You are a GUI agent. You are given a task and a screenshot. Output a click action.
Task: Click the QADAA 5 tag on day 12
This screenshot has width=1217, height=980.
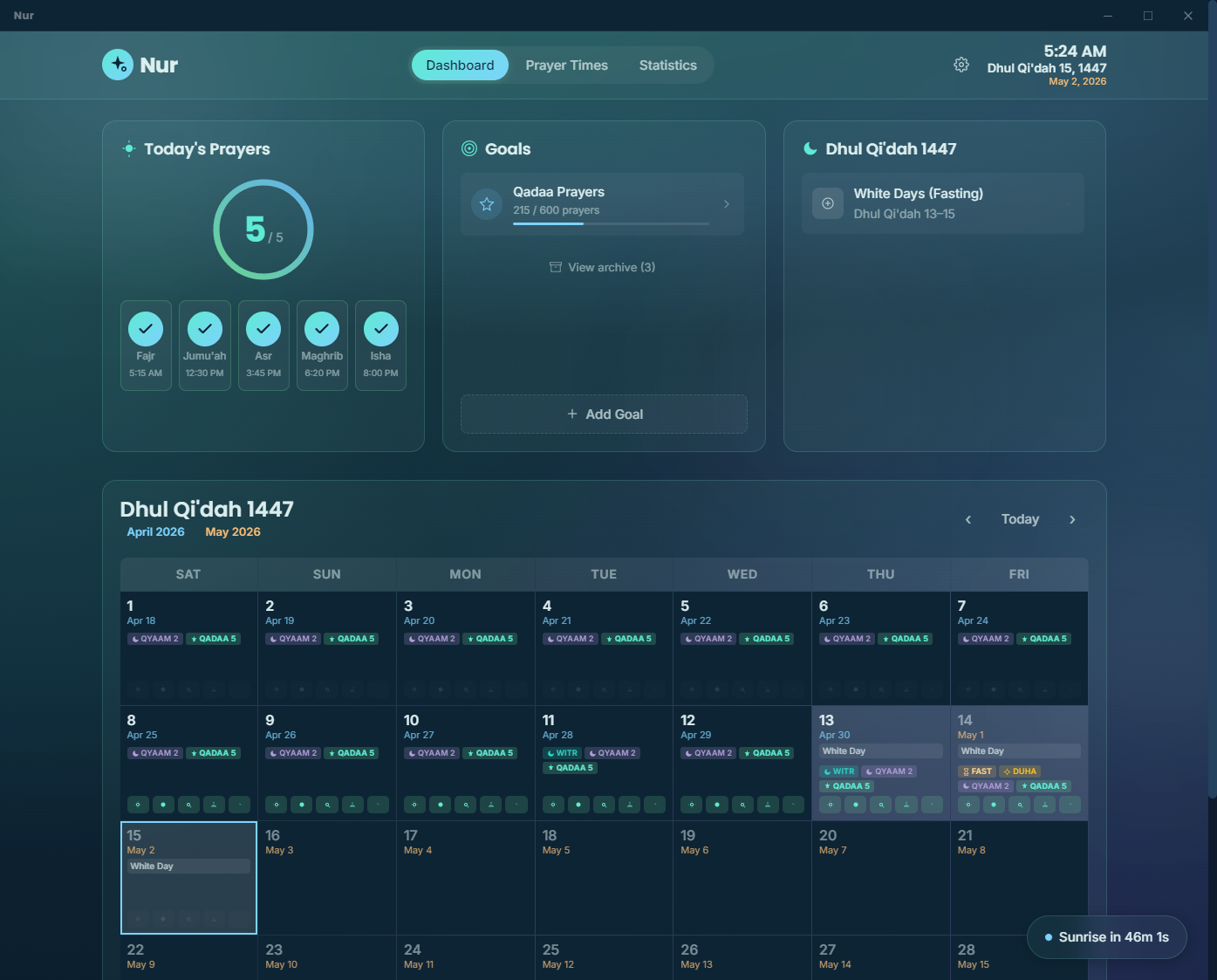pos(768,753)
